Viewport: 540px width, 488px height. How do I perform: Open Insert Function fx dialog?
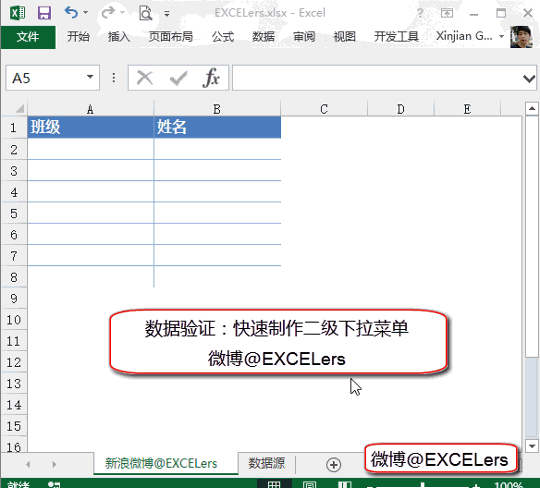coord(211,78)
